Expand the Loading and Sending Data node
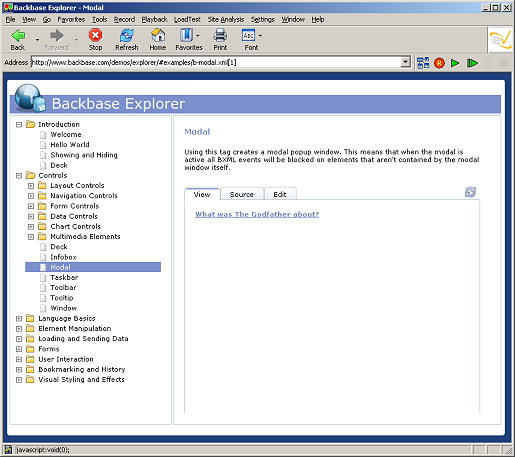Image resolution: width=515 pixels, height=457 pixels. (19, 339)
